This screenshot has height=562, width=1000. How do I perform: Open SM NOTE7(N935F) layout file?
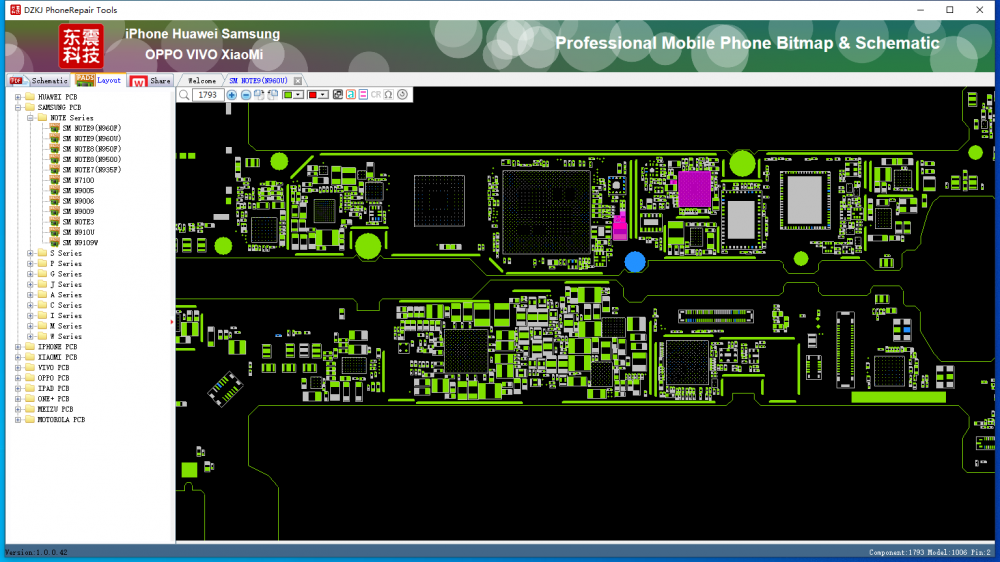91,170
